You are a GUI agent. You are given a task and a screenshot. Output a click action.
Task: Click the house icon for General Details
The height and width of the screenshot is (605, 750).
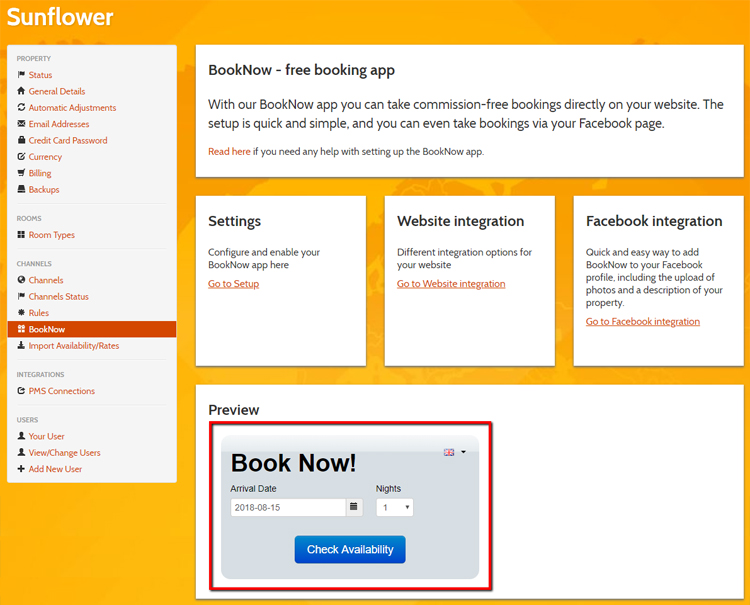coord(21,91)
